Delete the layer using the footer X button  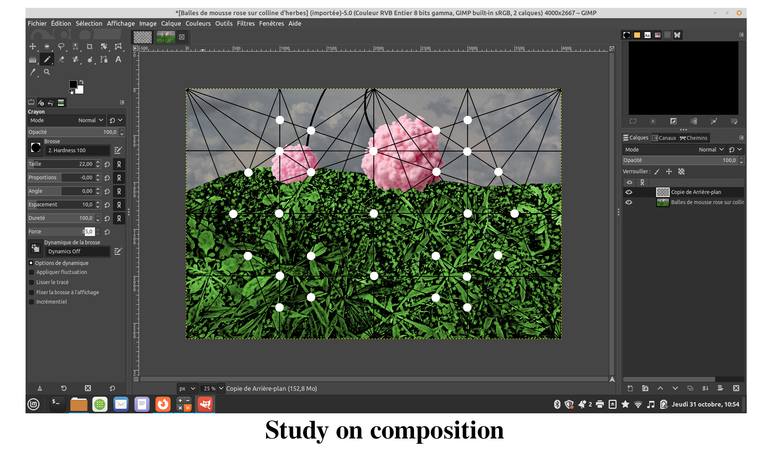pos(736,388)
